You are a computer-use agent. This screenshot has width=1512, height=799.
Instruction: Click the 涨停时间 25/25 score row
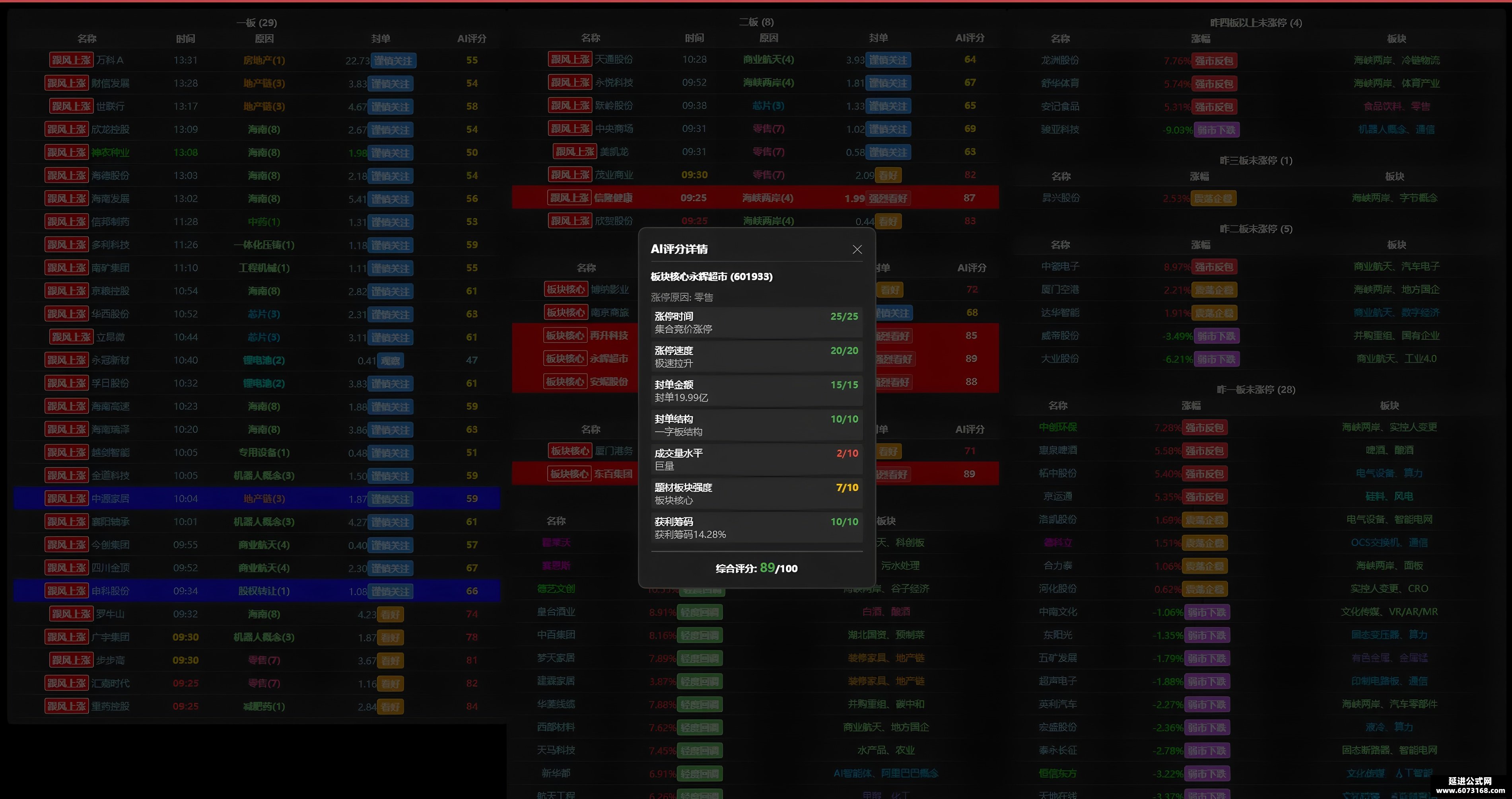756,323
